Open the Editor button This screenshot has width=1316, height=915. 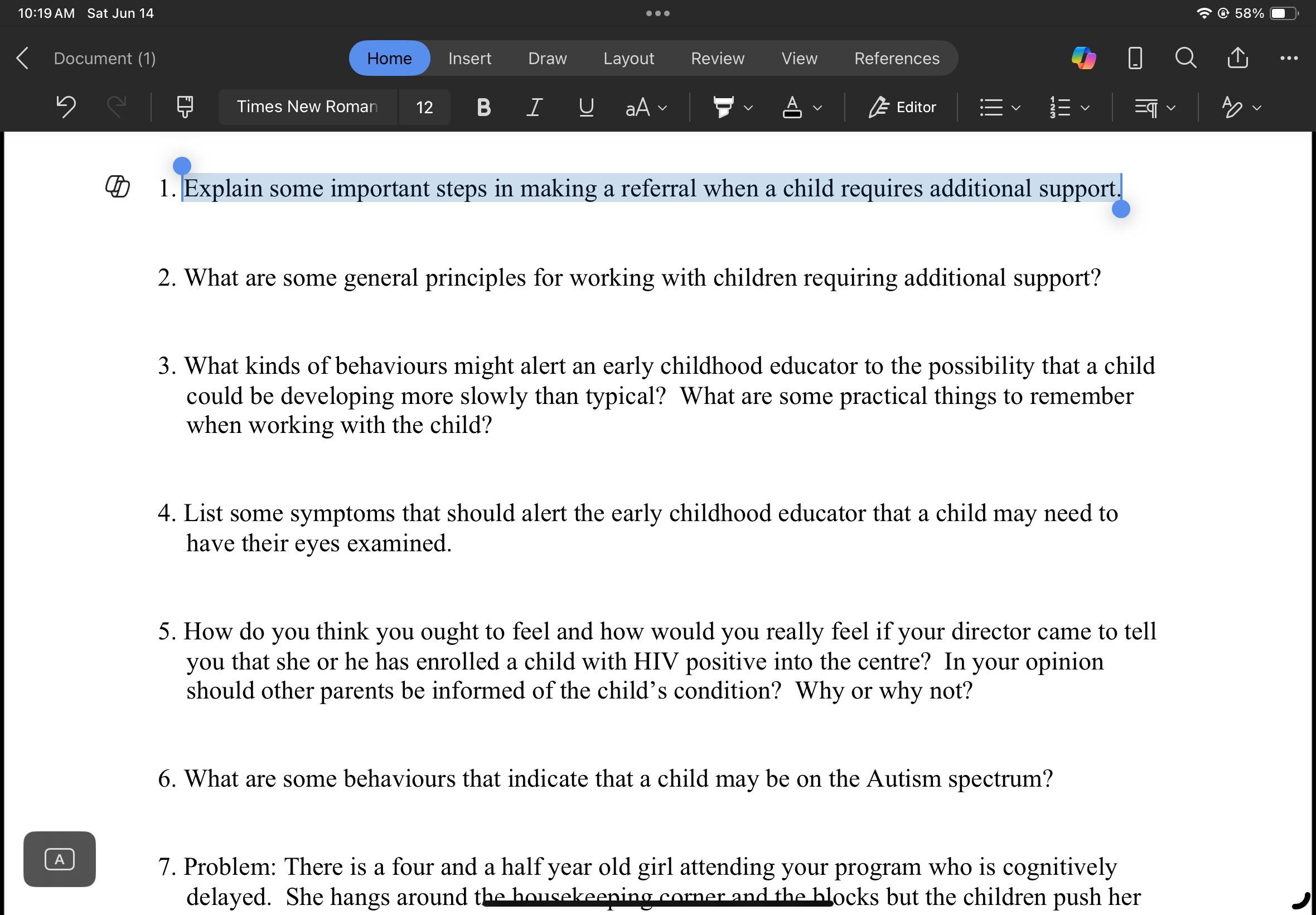902,107
